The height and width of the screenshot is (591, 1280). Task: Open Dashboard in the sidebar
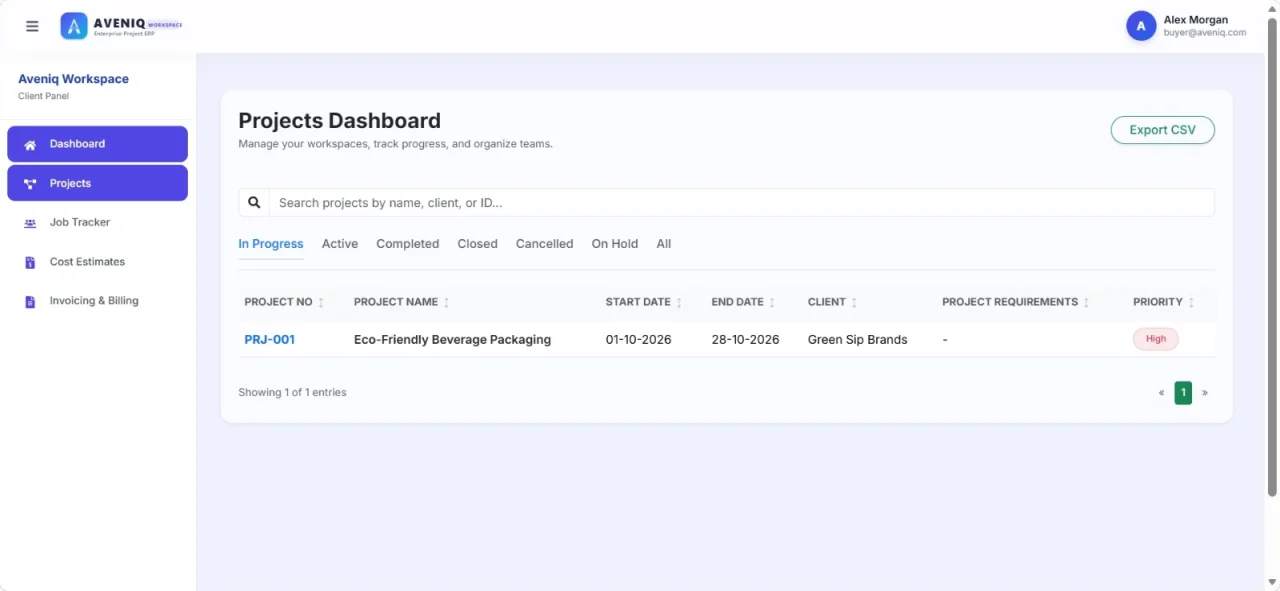pos(97,144)
